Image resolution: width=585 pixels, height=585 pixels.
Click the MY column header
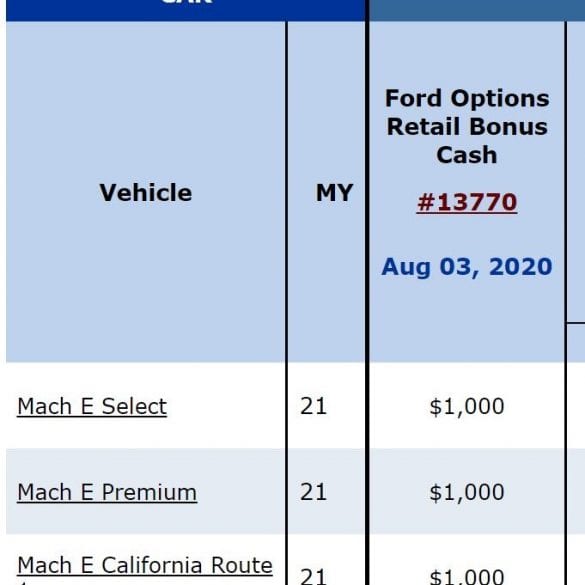click(x=334, y=193)
